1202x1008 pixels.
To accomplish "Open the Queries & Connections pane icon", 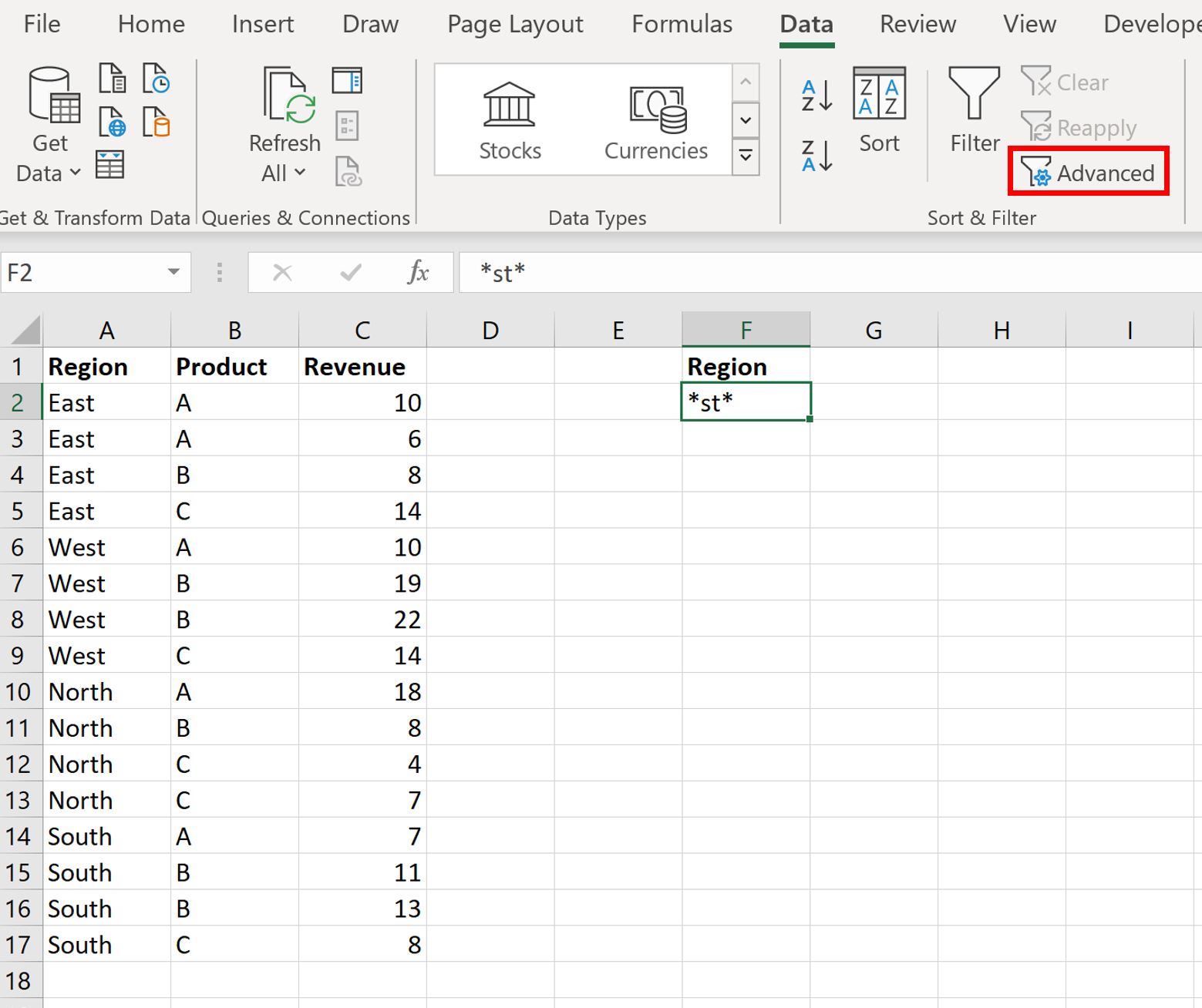I will 348,80.
